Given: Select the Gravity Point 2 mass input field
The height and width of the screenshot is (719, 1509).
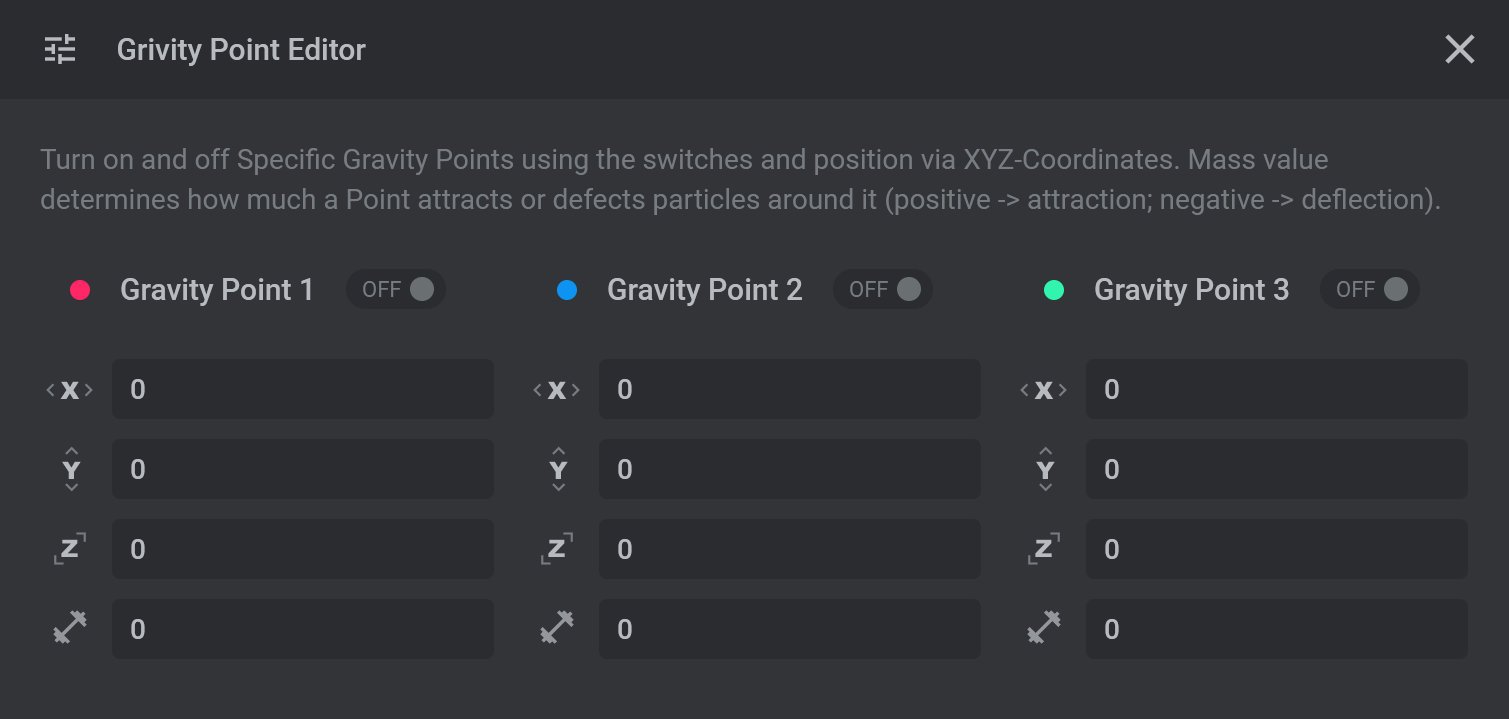Looking at the screenshot, I should point(790,629).
